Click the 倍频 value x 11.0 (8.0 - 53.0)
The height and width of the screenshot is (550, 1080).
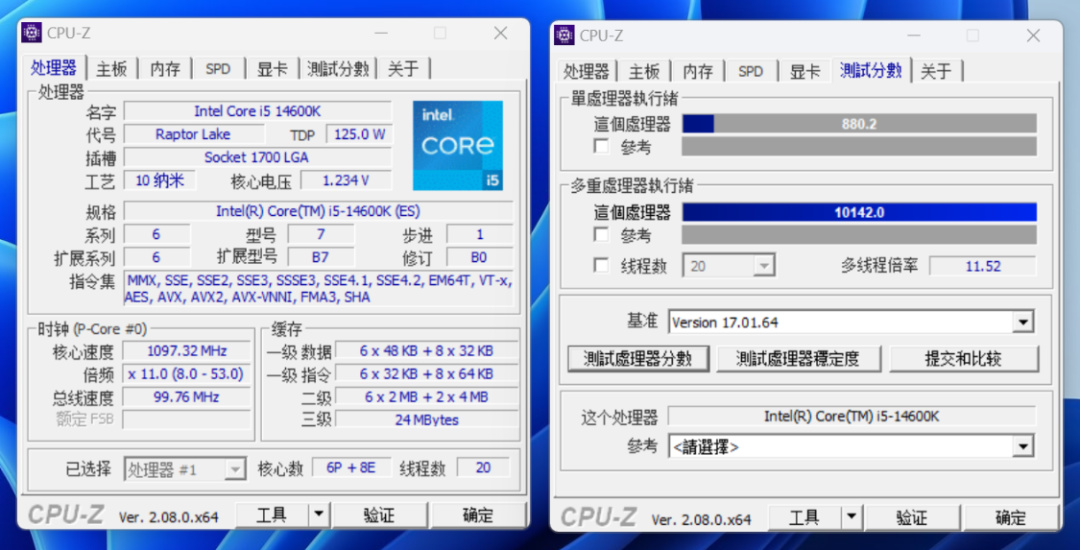coord(187,374)
